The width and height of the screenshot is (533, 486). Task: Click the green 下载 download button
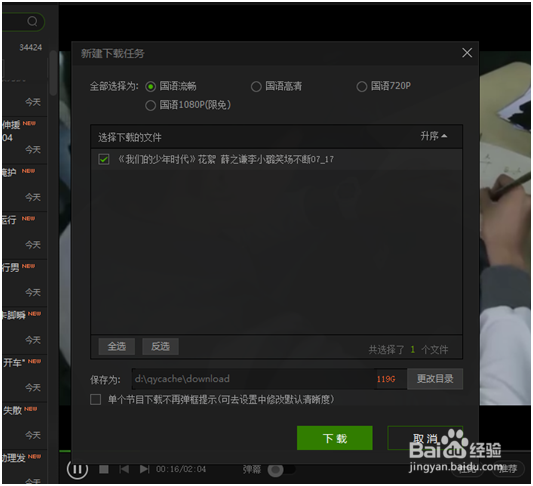[334, 438]
